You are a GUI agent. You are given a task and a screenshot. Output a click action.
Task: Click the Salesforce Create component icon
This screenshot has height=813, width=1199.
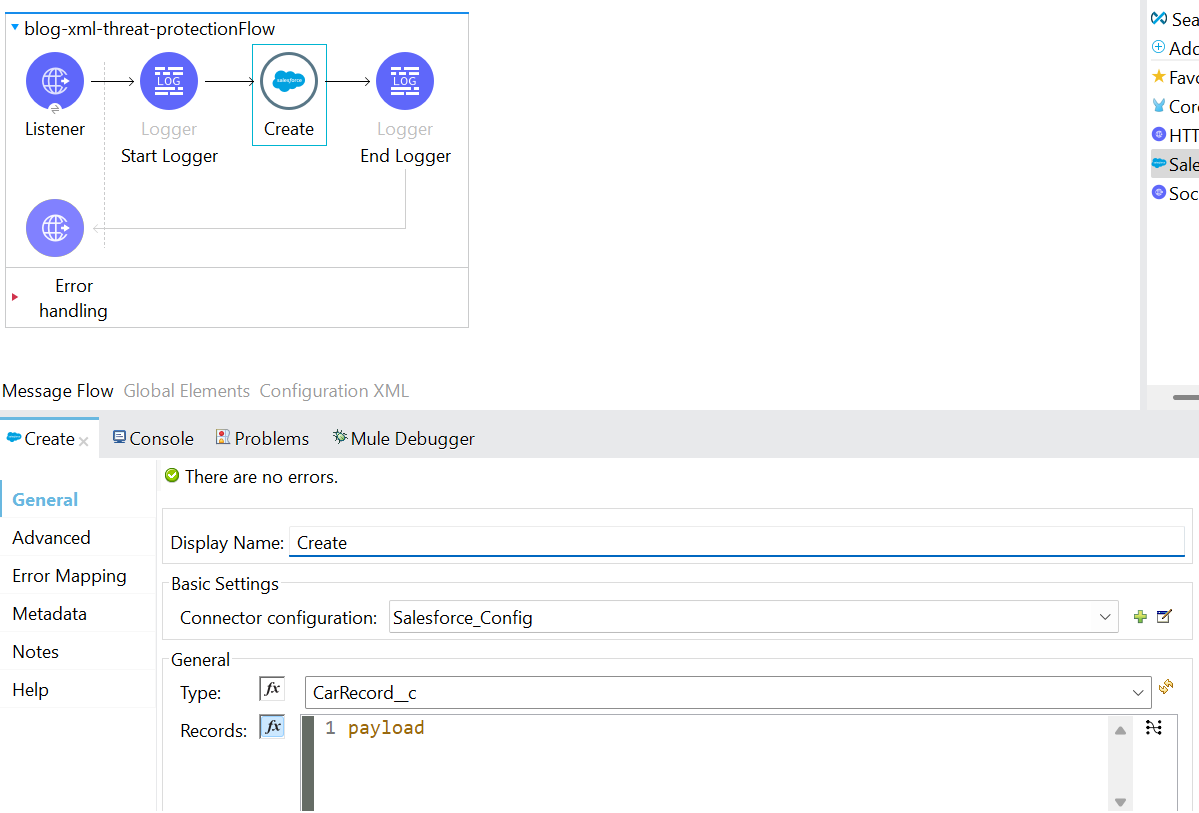tap(289, 79)
